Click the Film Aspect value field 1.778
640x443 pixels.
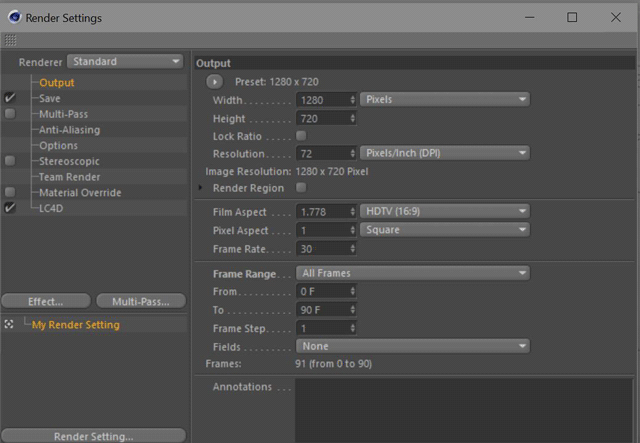pos(322,212)
